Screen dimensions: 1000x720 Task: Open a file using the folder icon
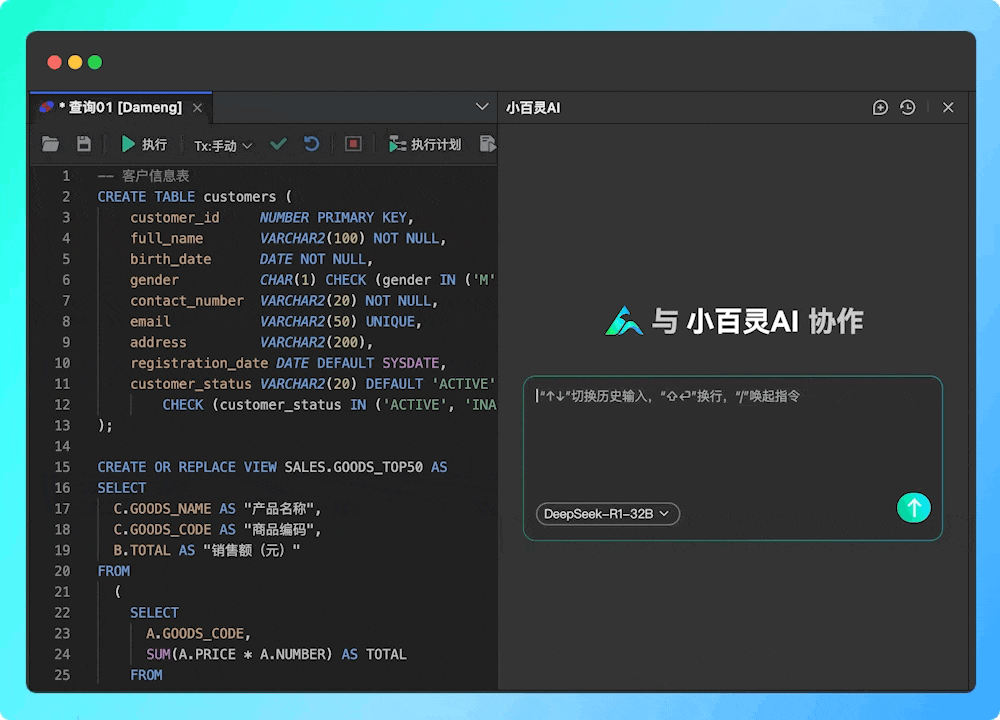point(51,143)
